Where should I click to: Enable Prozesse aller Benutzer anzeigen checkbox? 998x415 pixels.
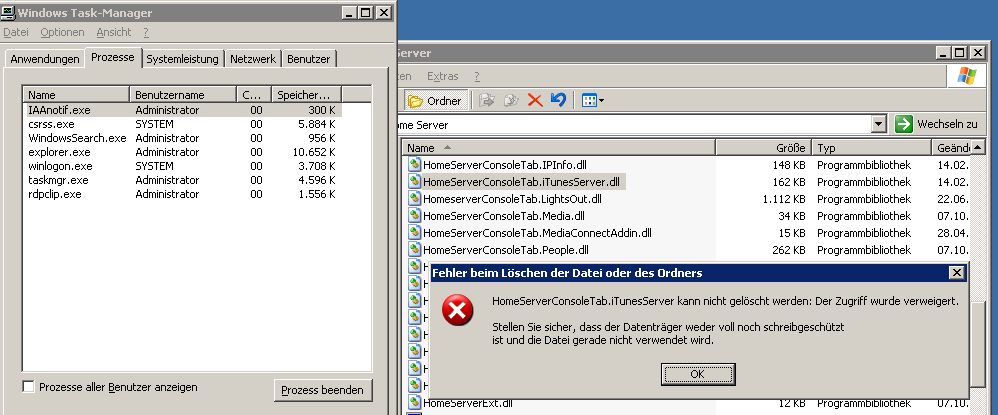point(29,387)
